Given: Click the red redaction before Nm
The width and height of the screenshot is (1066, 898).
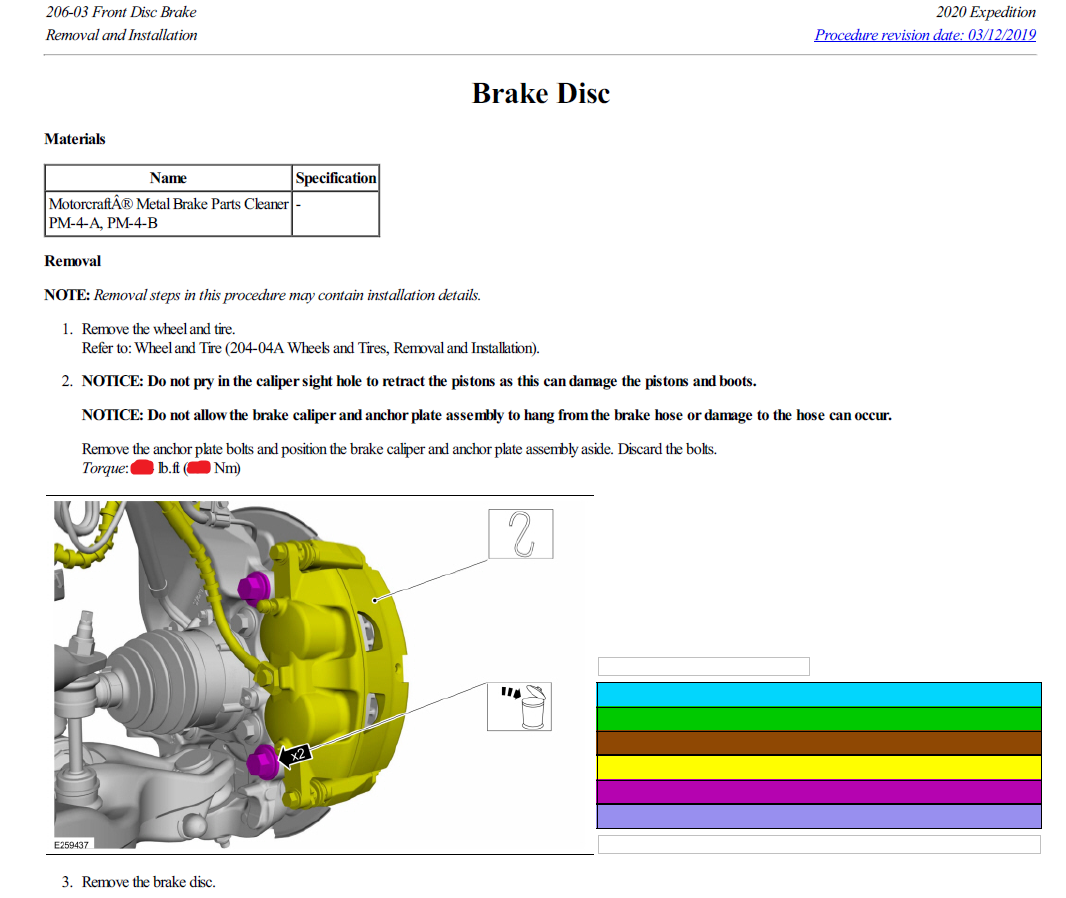Looking at the screenshot, I should (x=198, y=468).
